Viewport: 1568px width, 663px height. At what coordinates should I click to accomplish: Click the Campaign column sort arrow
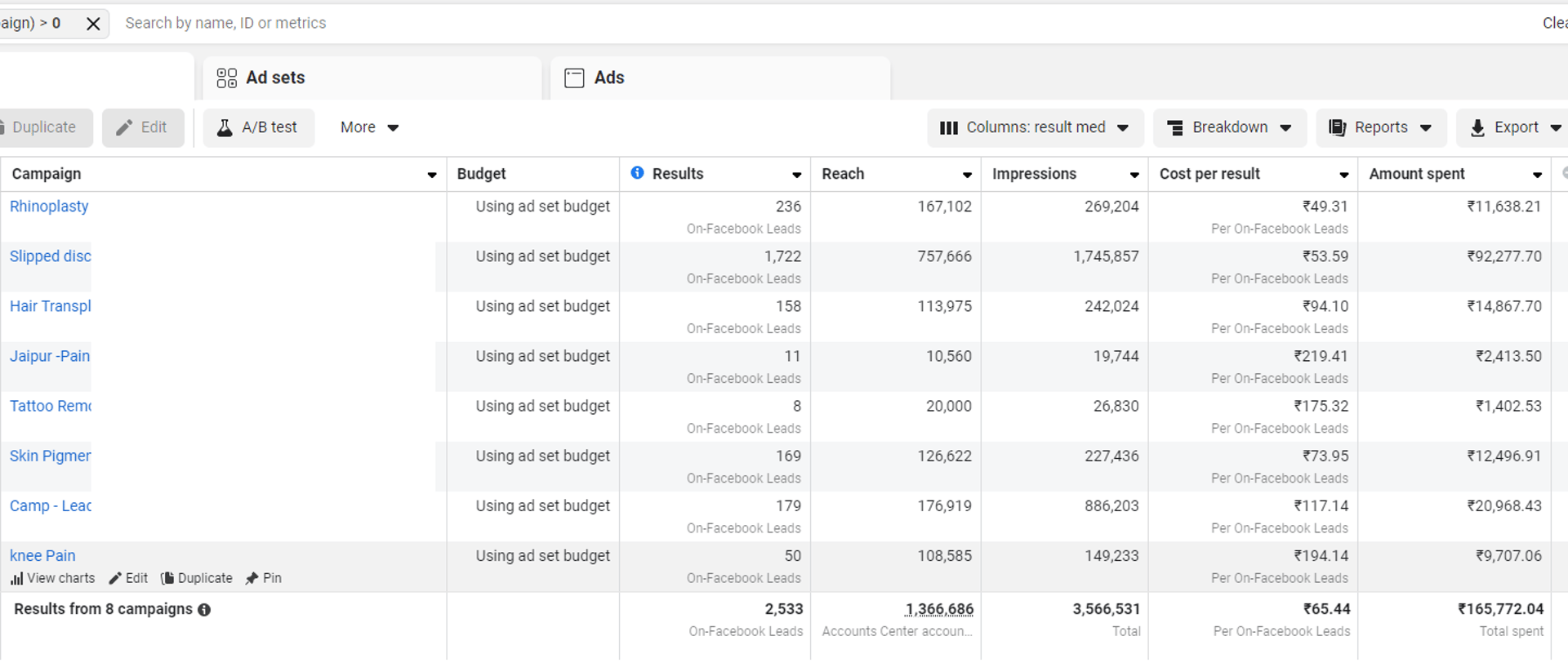pyautogui.click(x=432, y=175)
